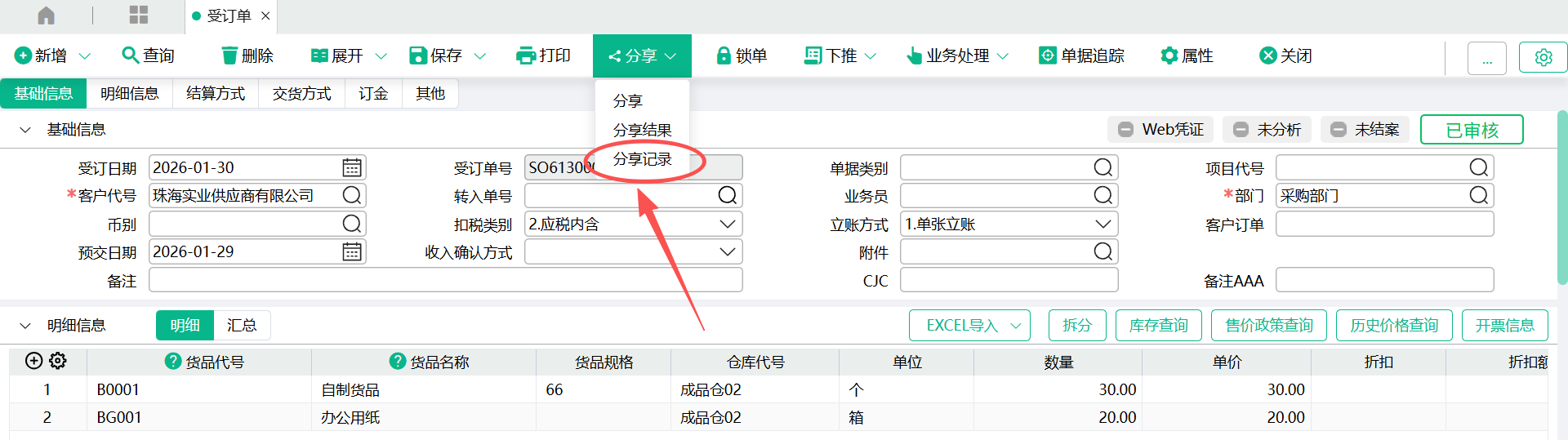The height and width of the screenshot is (440, 1568).
Task: Click the 备注 input field
Action: tap(445, 281)
